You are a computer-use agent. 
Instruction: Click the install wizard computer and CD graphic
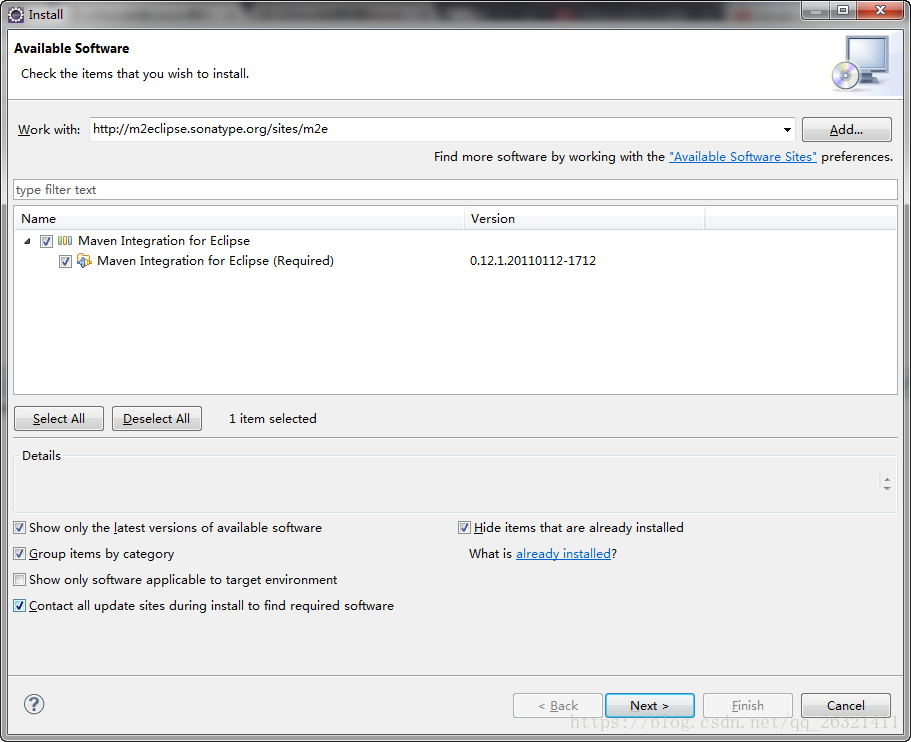click(860, 63)
